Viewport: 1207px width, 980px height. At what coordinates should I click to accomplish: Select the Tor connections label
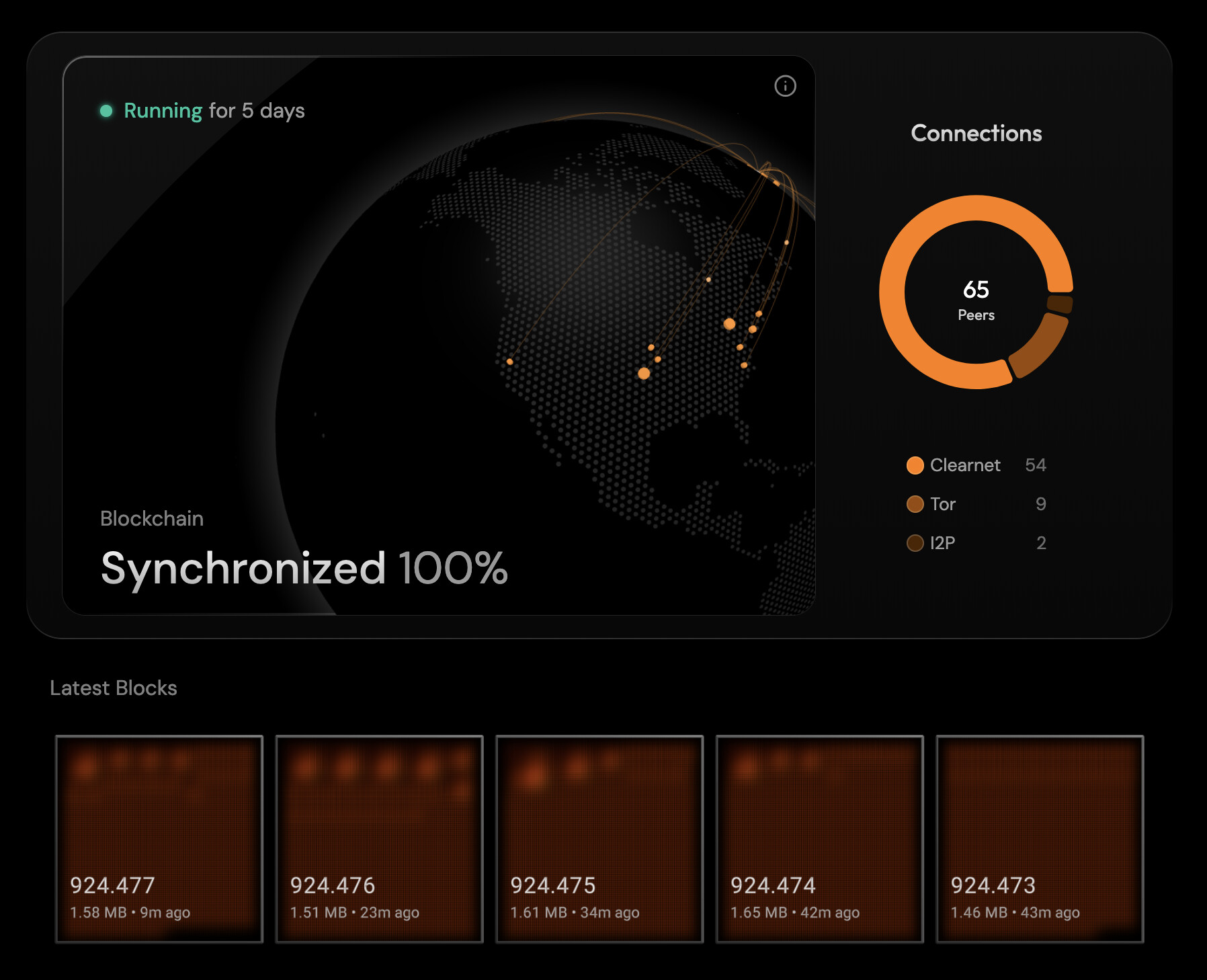tap(942, 504)
